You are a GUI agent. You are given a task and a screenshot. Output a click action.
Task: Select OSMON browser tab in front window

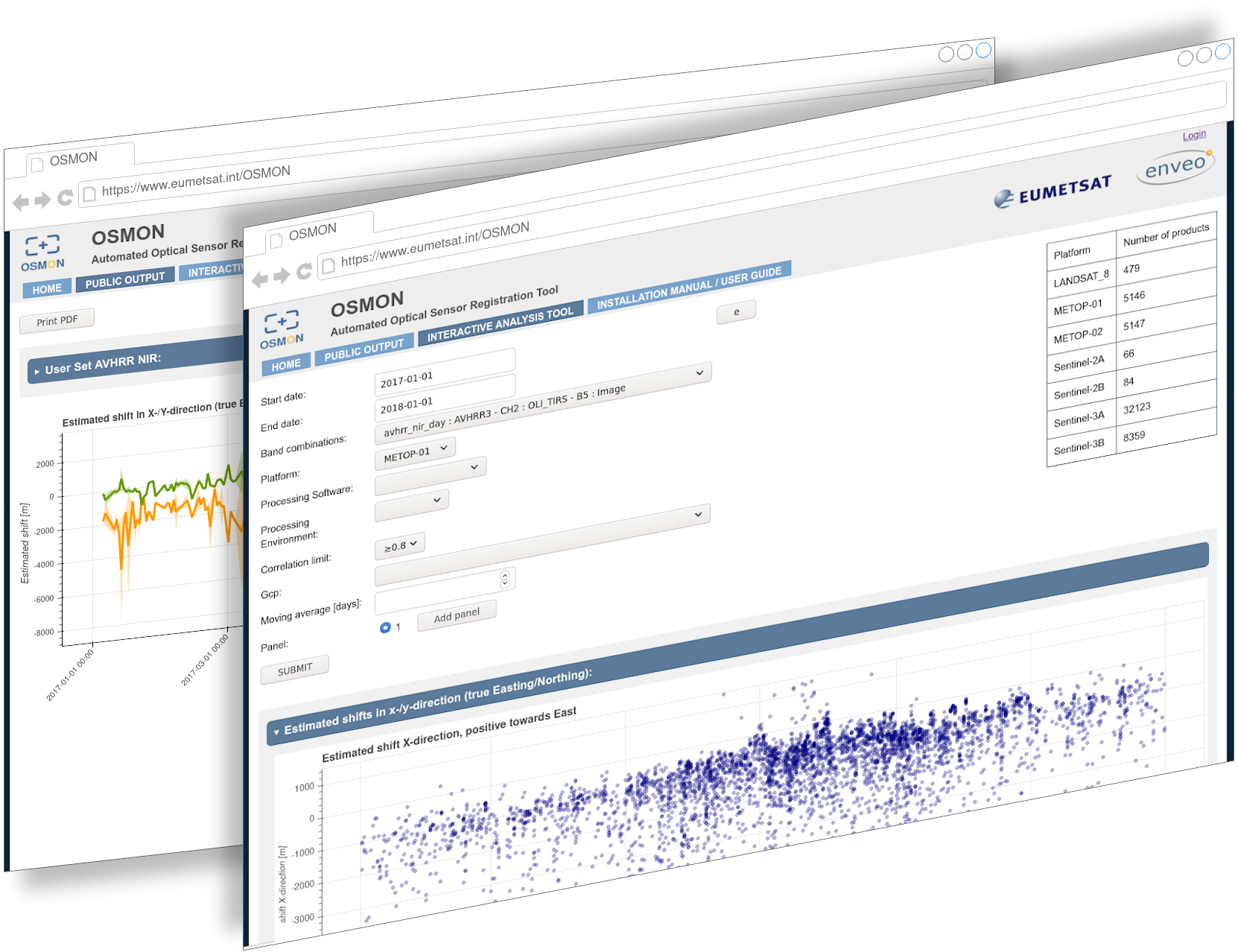click(x=320, y=232)
